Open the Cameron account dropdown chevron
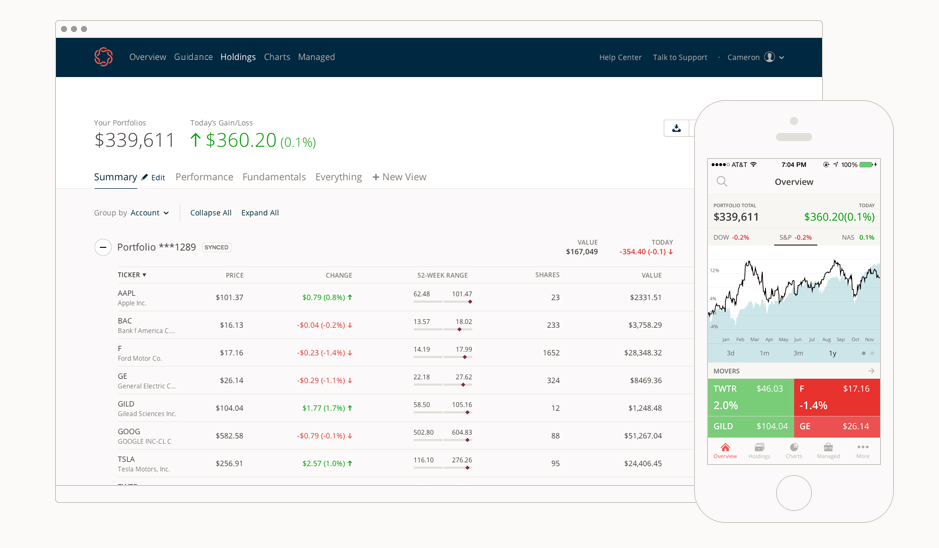This screenshot has width=939, height=548. pos(782,57)
